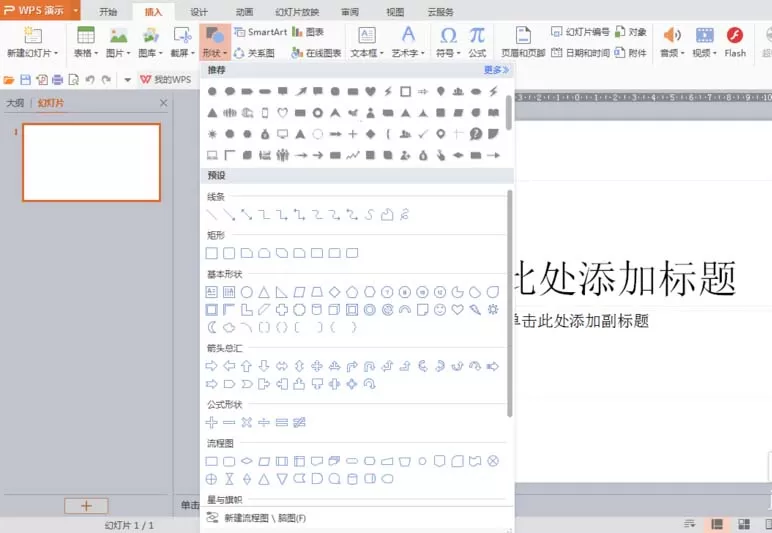Viewport: 772px width, 533px height.
Task: Pick the up arrow in 箭头总汇
Action: [x=247, y=366]
